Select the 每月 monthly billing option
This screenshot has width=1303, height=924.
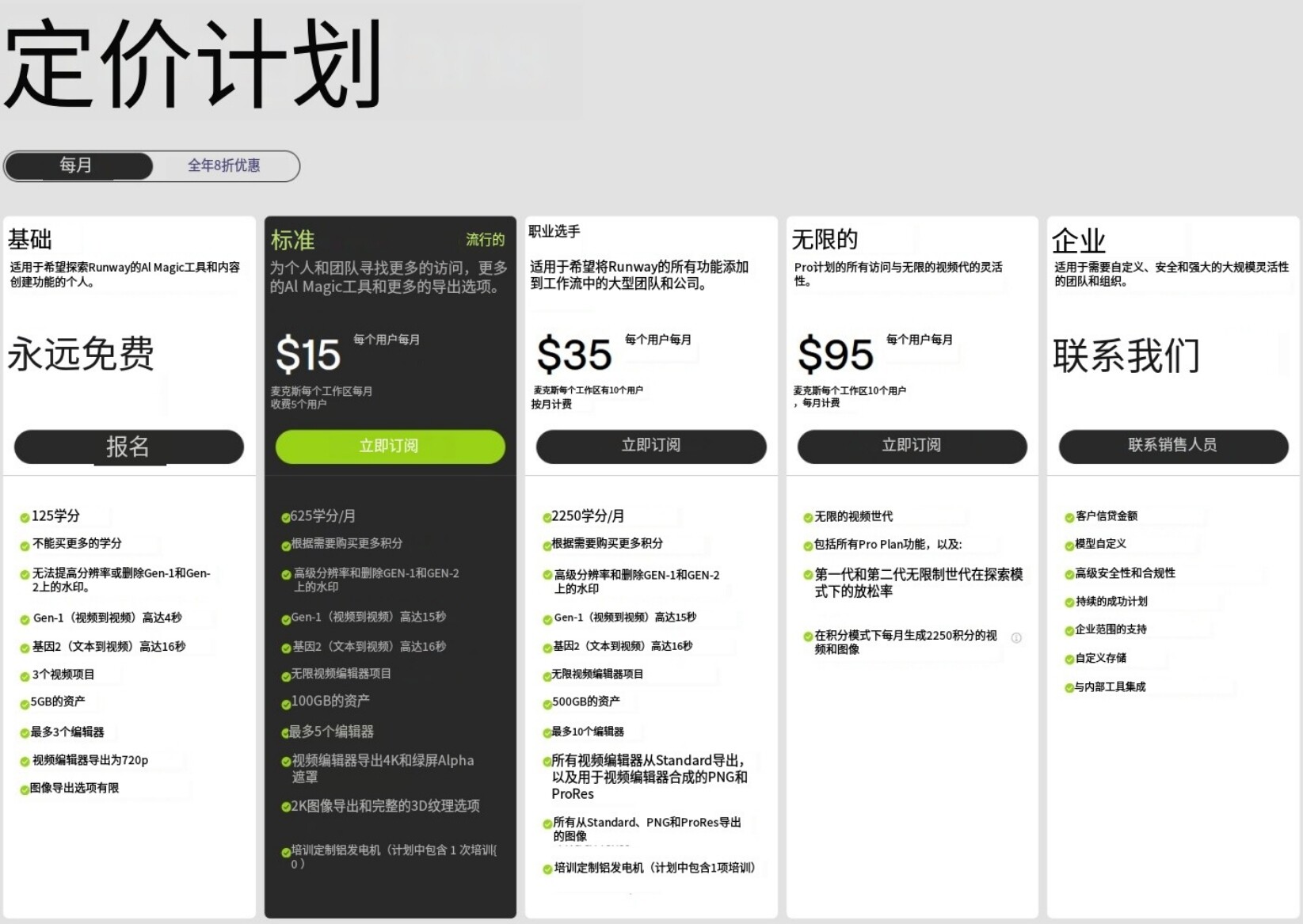click(78, 166)
